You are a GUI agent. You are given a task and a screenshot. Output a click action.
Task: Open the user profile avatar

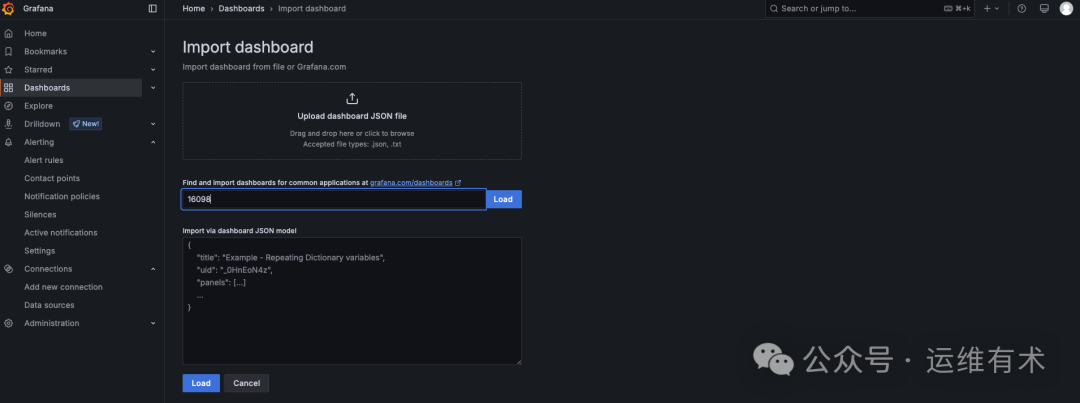1066,8
